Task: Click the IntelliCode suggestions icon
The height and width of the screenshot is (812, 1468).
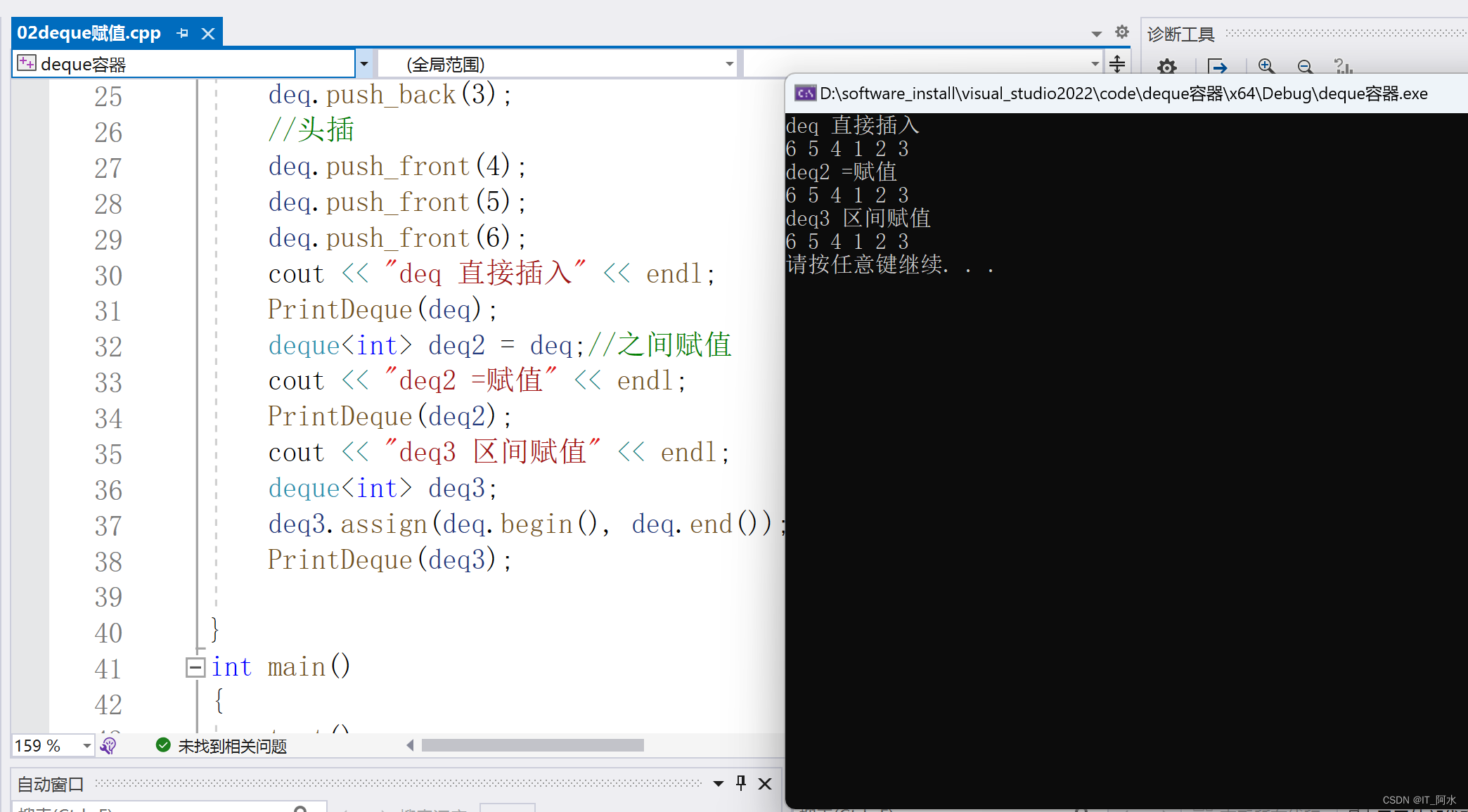Action: (108, 745)
